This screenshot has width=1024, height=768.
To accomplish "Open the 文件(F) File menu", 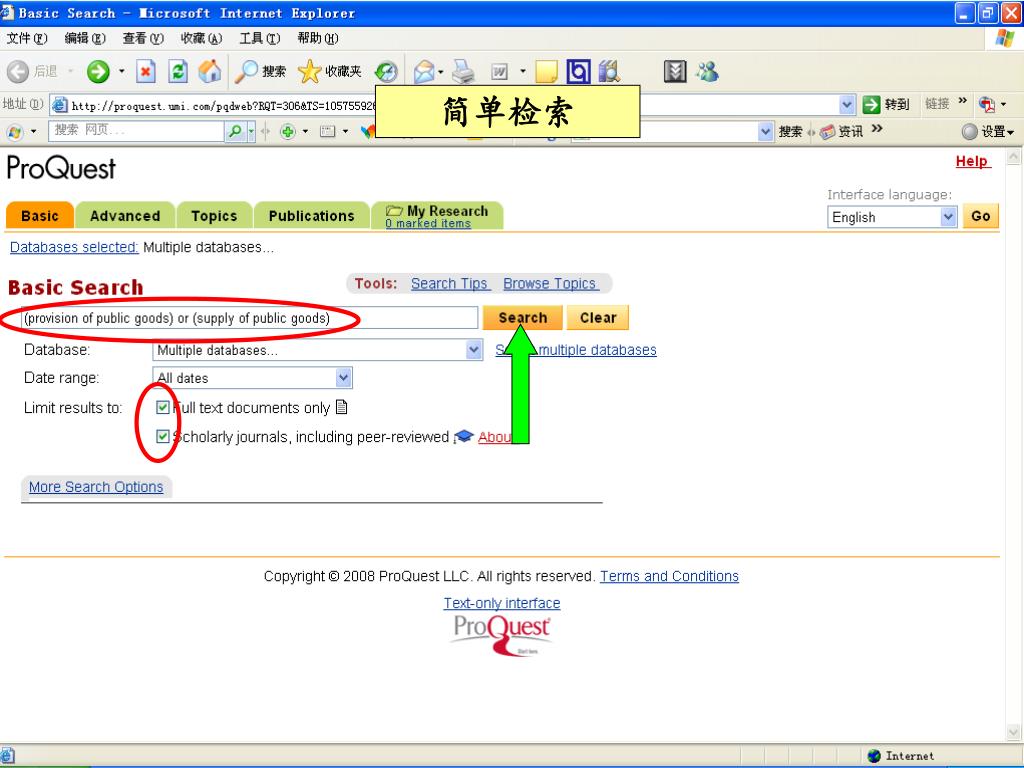I will pyautogui.click(x=27, y=38).
